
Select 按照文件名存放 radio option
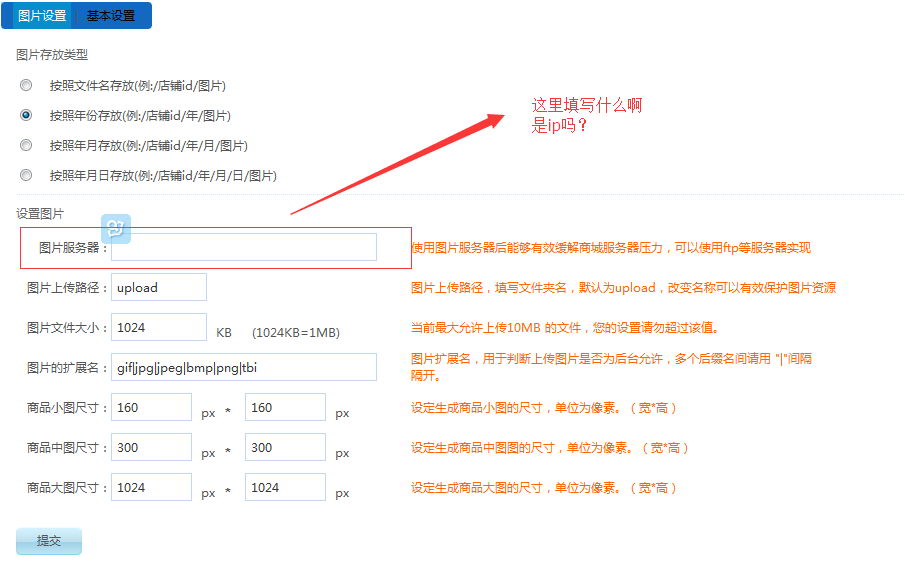pos(26,85)
